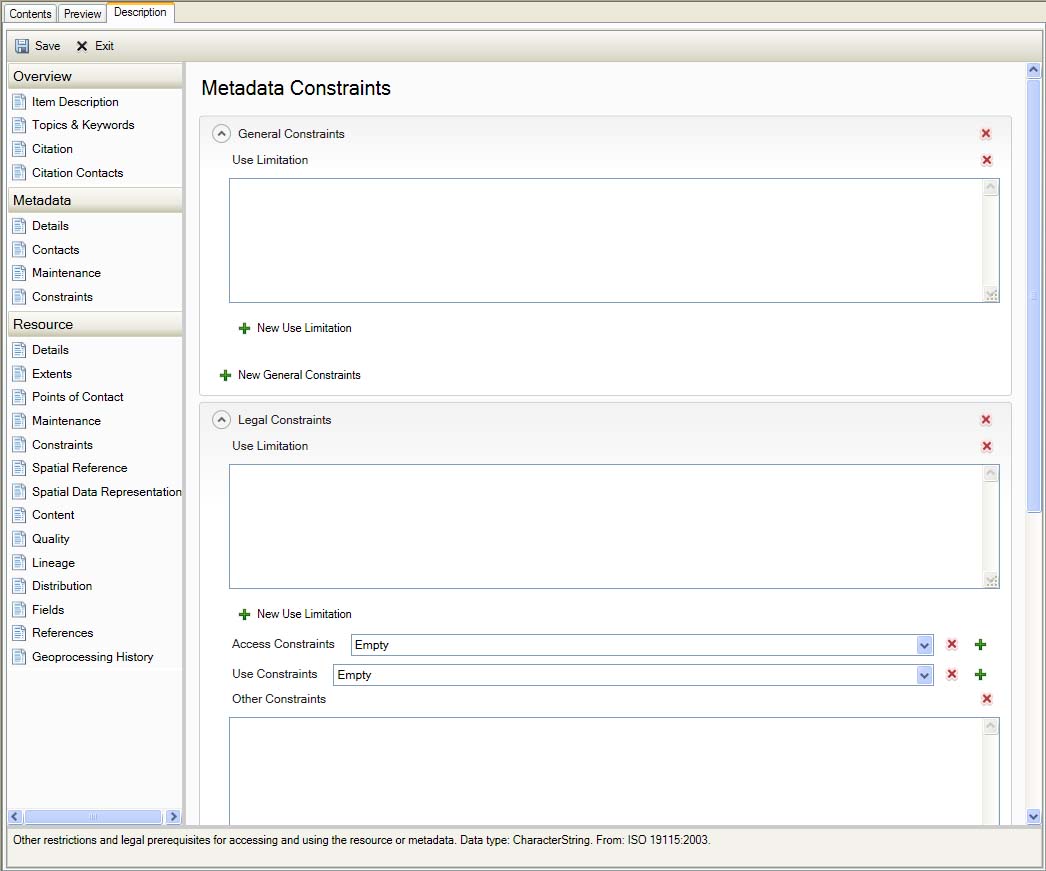Add another Use Constraints entry
Image resolution: width=1046 pixels, height=871 pixels.
tap(980, 675)
